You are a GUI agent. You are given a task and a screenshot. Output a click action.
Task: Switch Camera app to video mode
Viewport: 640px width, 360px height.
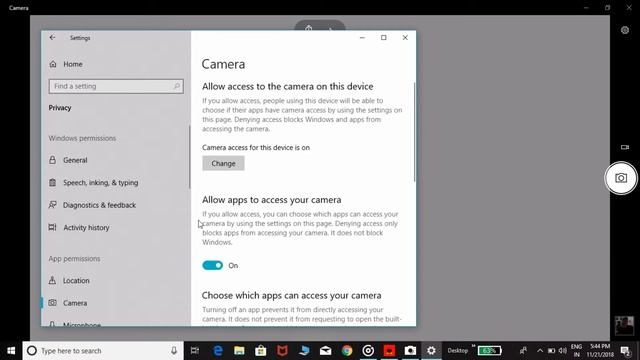tap(624, 147)
